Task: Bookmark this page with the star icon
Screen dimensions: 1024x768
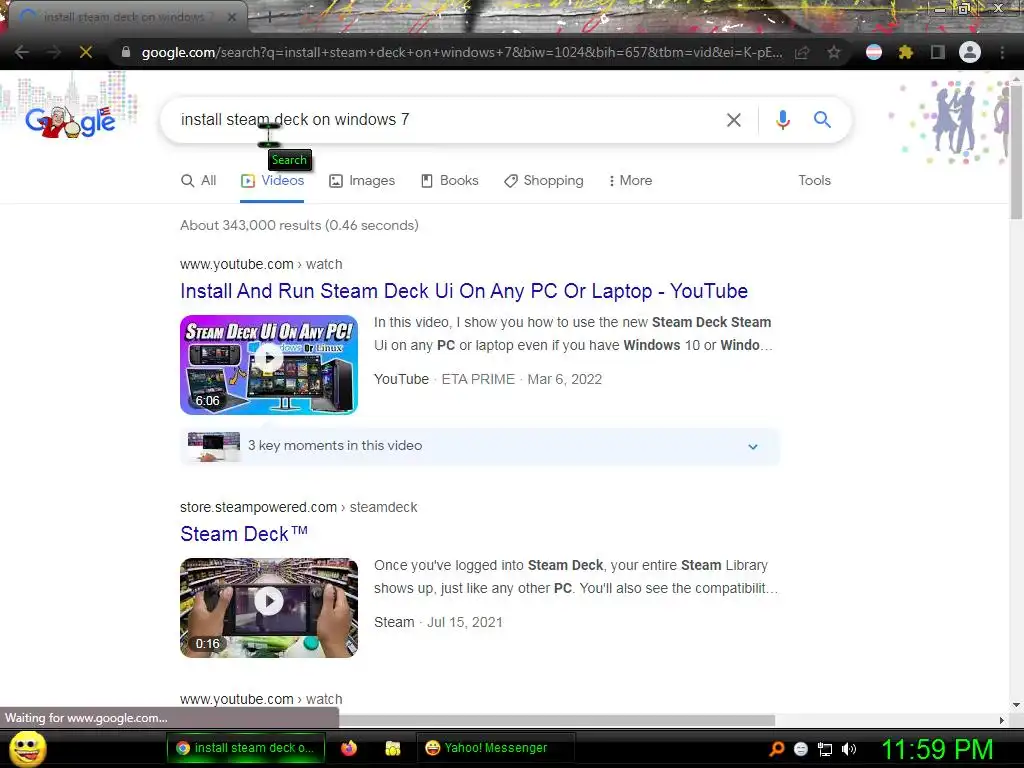Action: click(833, 52)
